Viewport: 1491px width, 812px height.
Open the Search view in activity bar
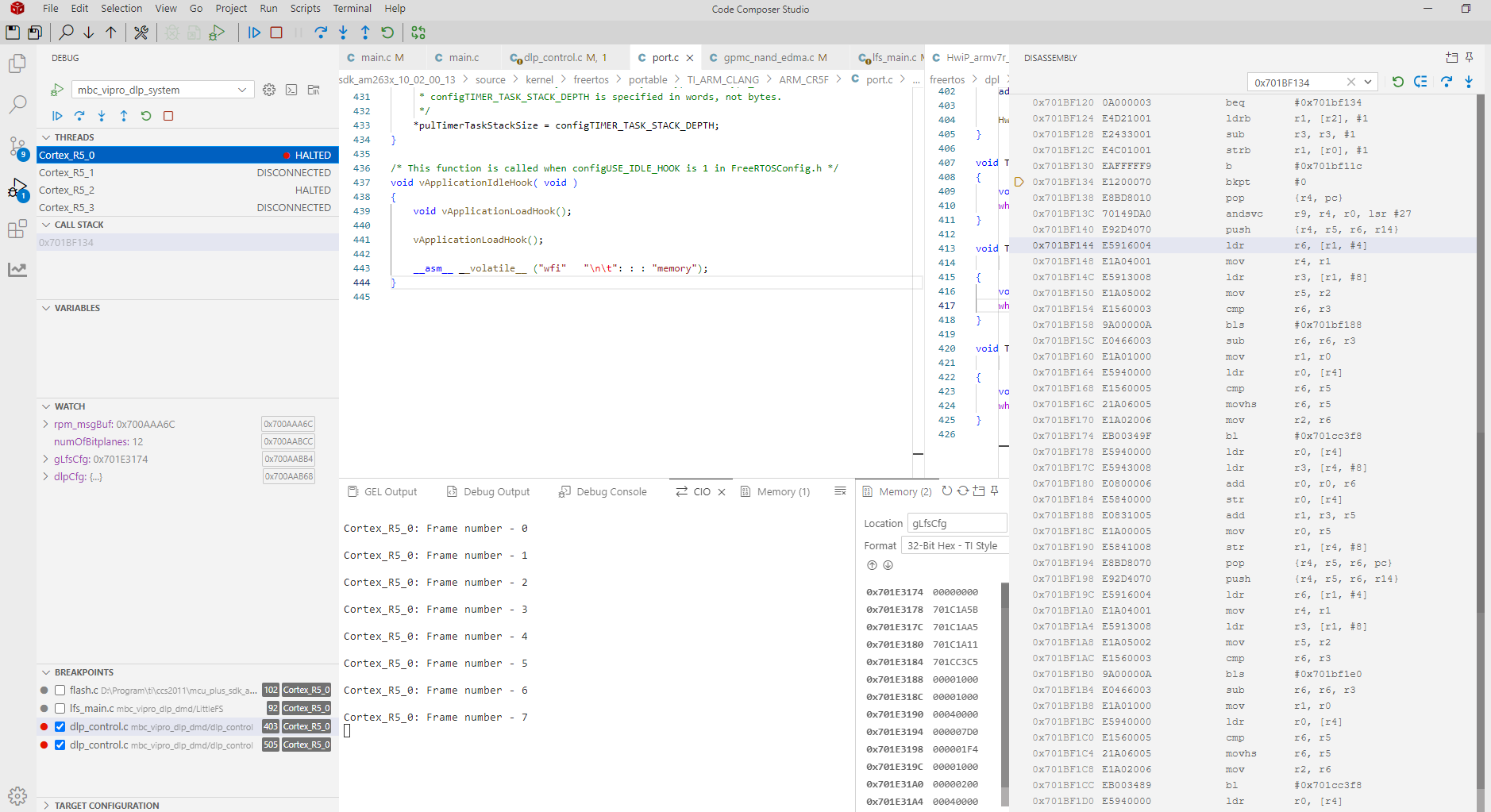17,104
